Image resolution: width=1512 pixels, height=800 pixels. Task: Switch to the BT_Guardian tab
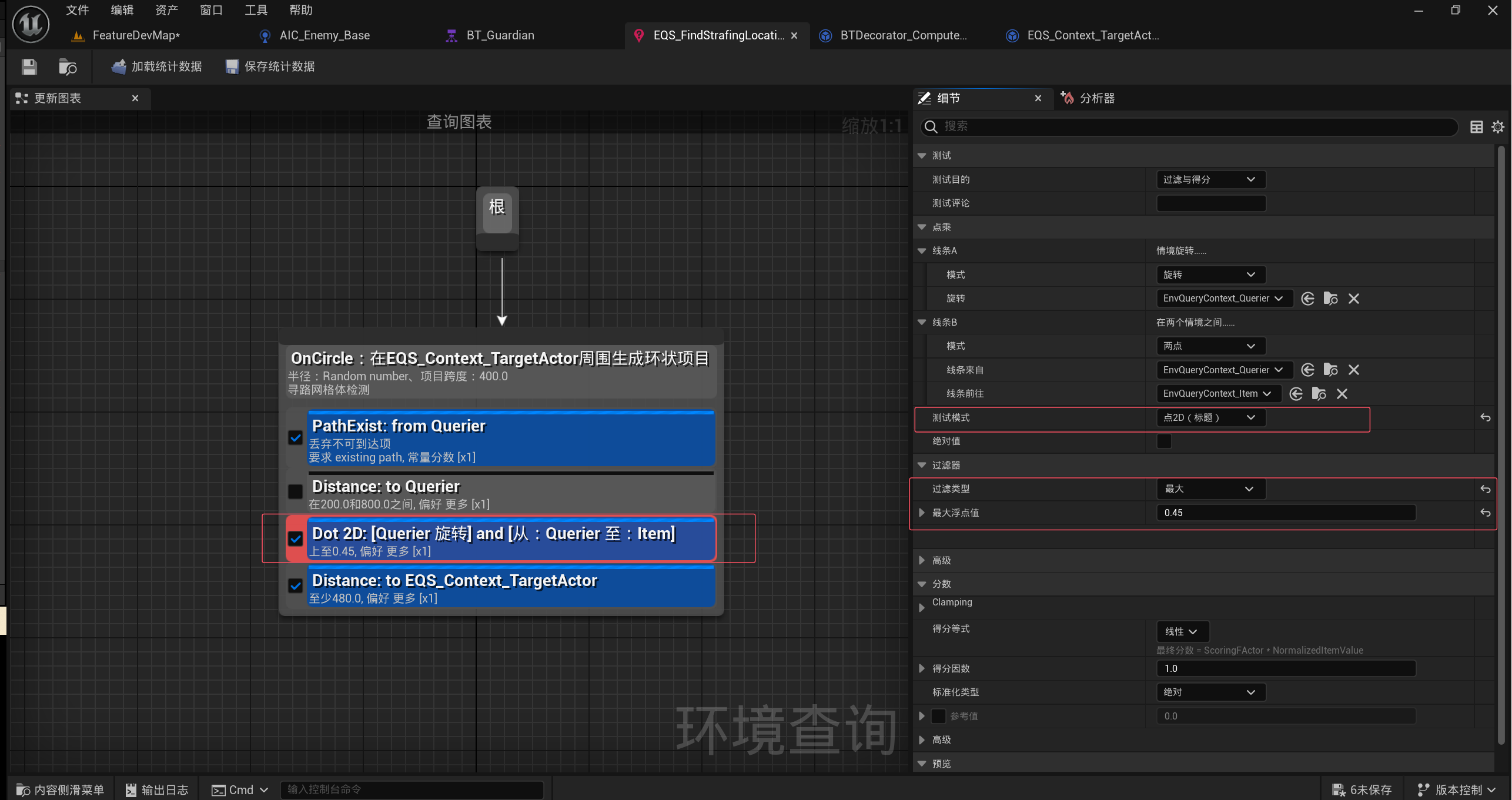point(500,35)
